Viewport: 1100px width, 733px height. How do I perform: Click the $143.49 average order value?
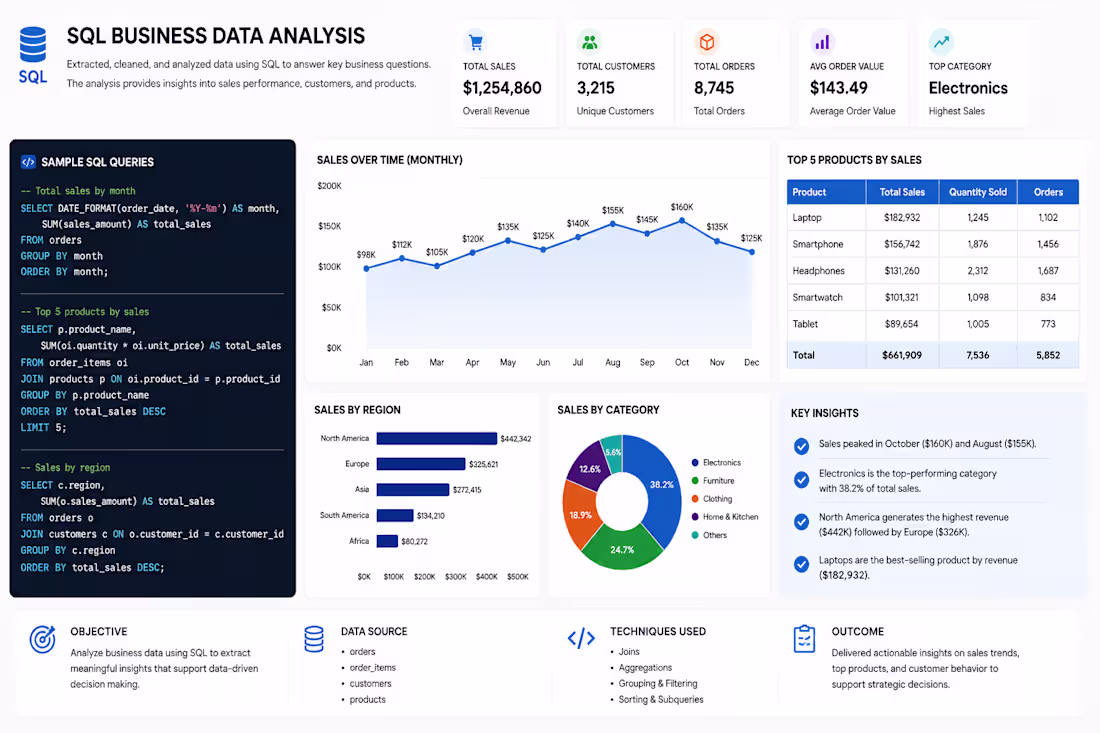point(838,88)
